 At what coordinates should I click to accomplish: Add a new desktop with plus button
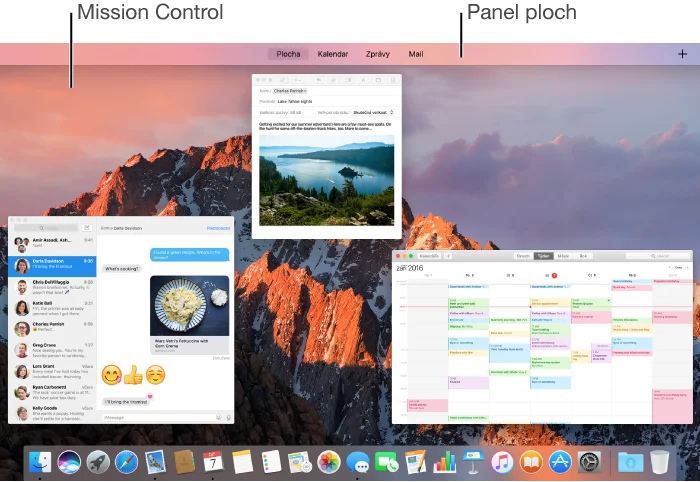click(x=682, y=54)
